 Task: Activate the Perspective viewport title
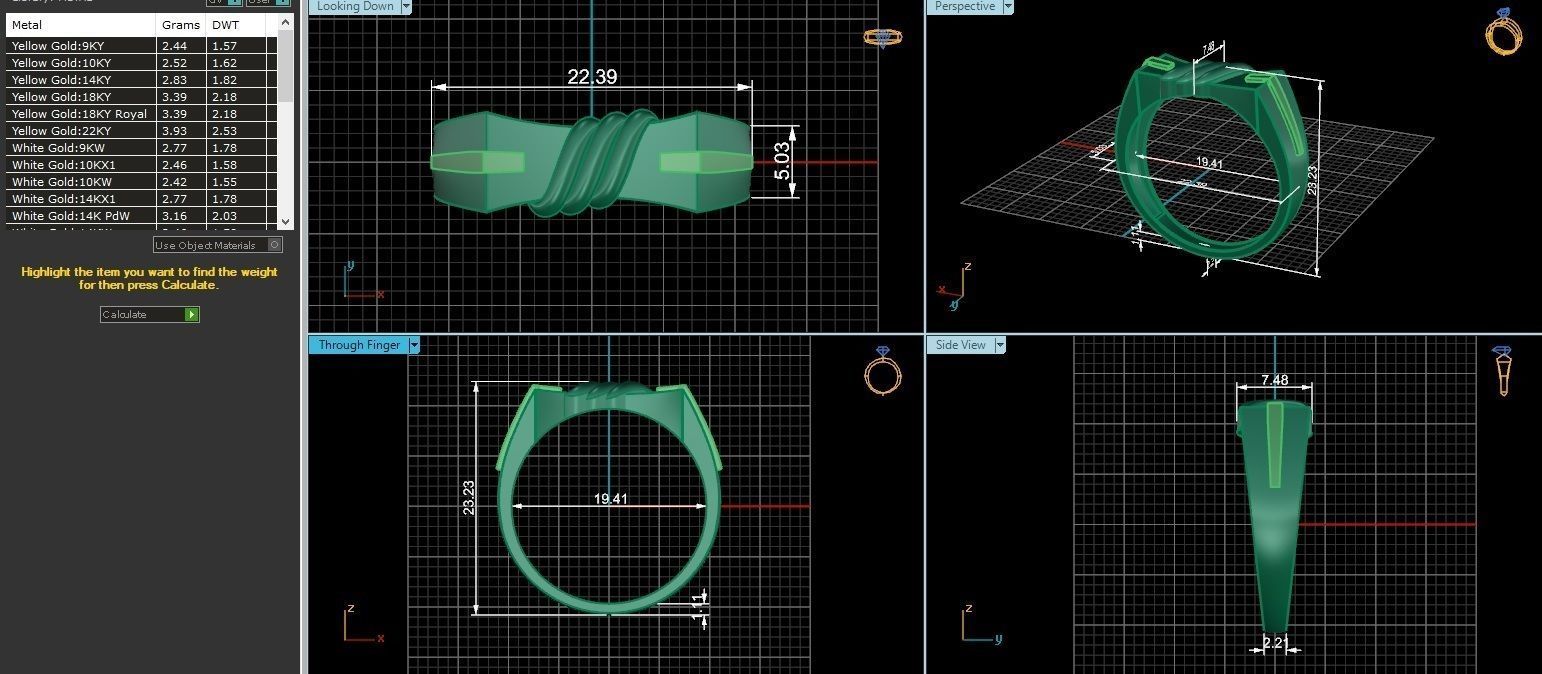click(x=964, y=6)
